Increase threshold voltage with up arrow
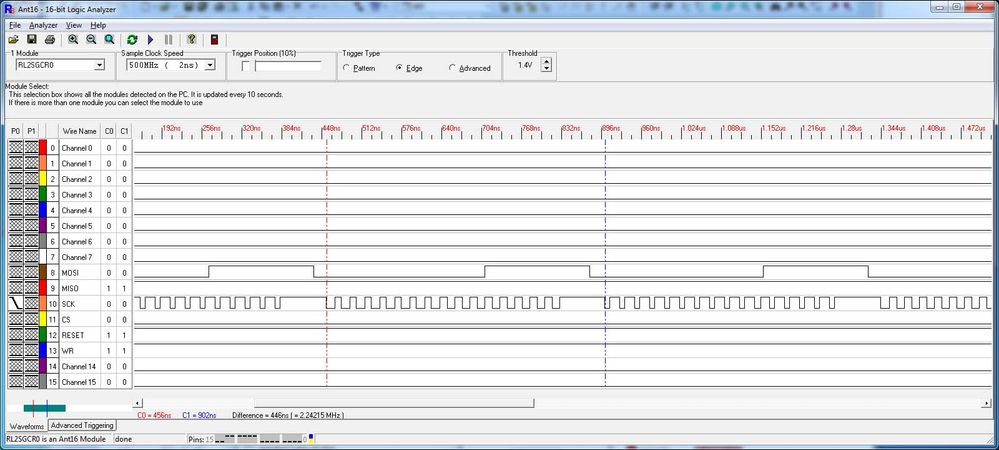999x450 pixels. [x=546, y=62]
